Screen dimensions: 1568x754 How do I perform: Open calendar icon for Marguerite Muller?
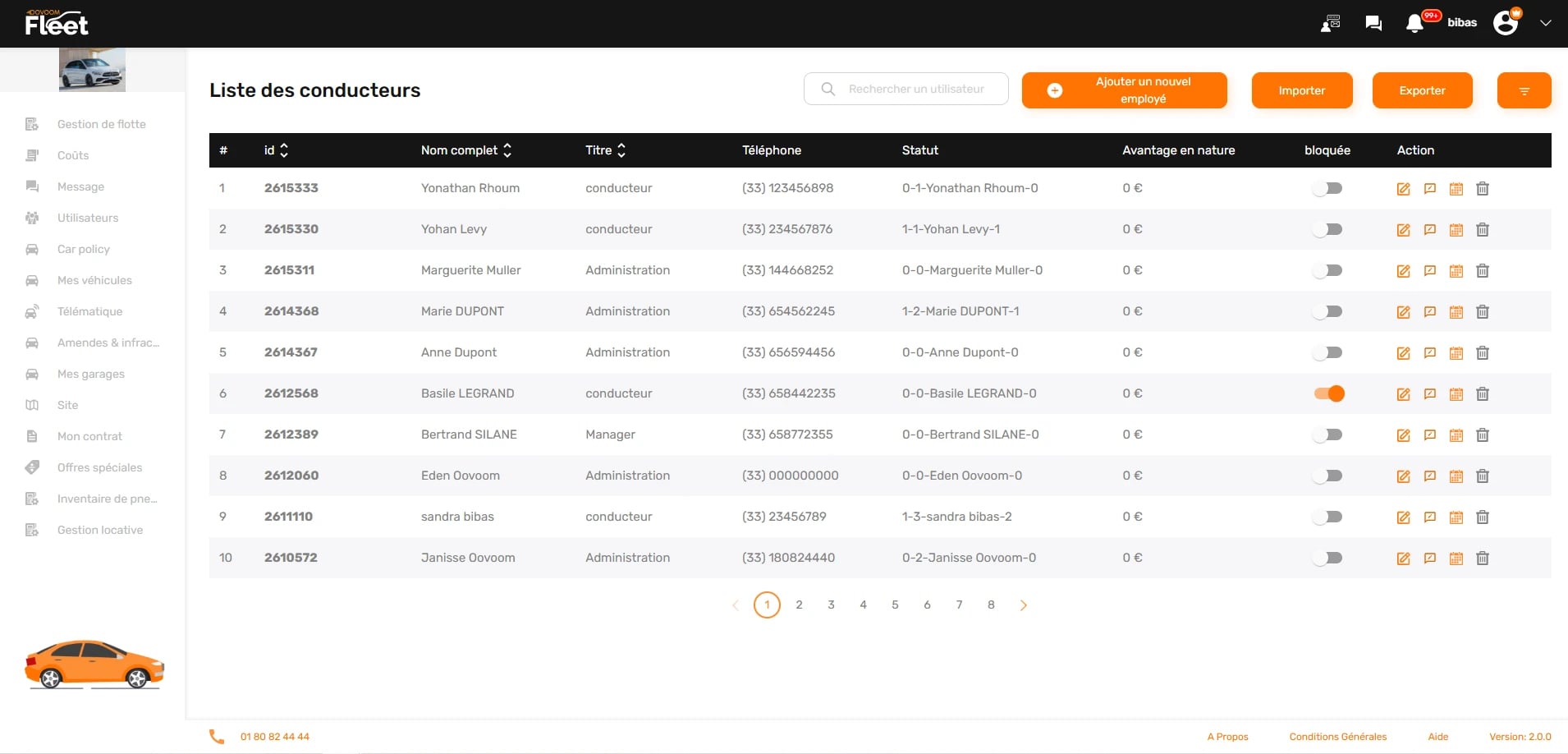(x=1456, y=271)
